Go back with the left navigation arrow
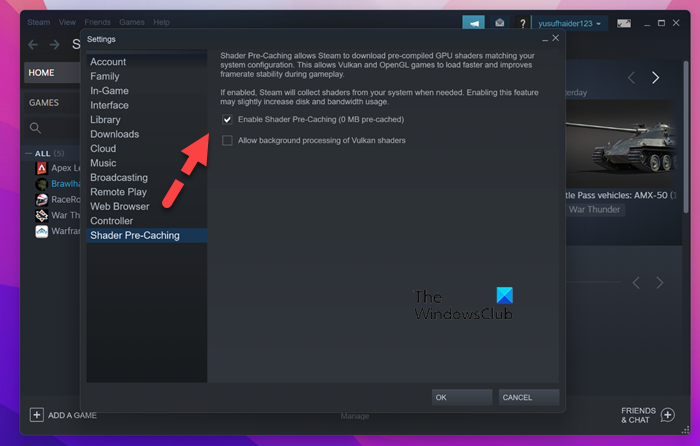The image size is (700, 446). coord(33,45)
